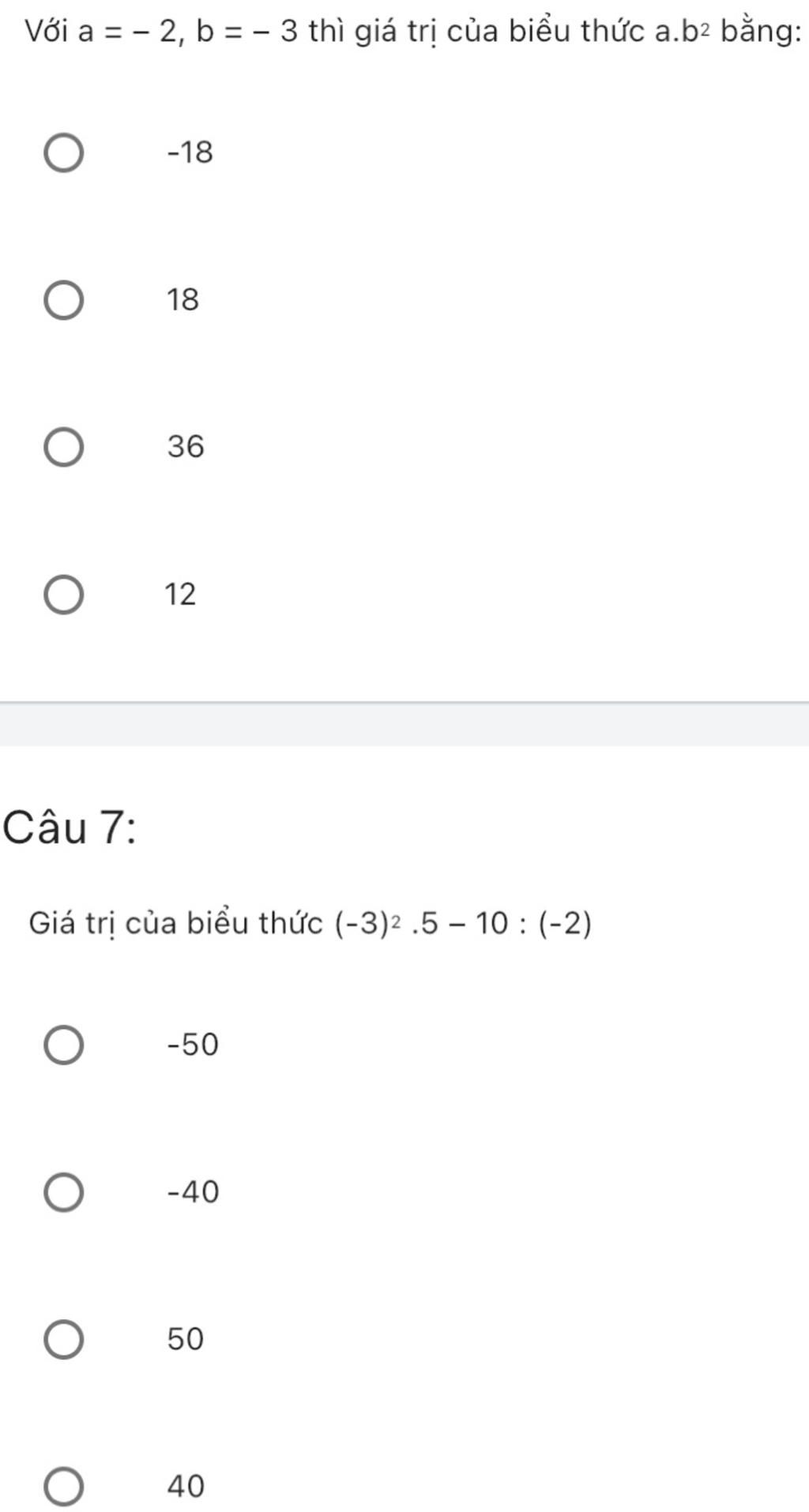Select the -40 radio button in Câu 7

[63, 1192]
